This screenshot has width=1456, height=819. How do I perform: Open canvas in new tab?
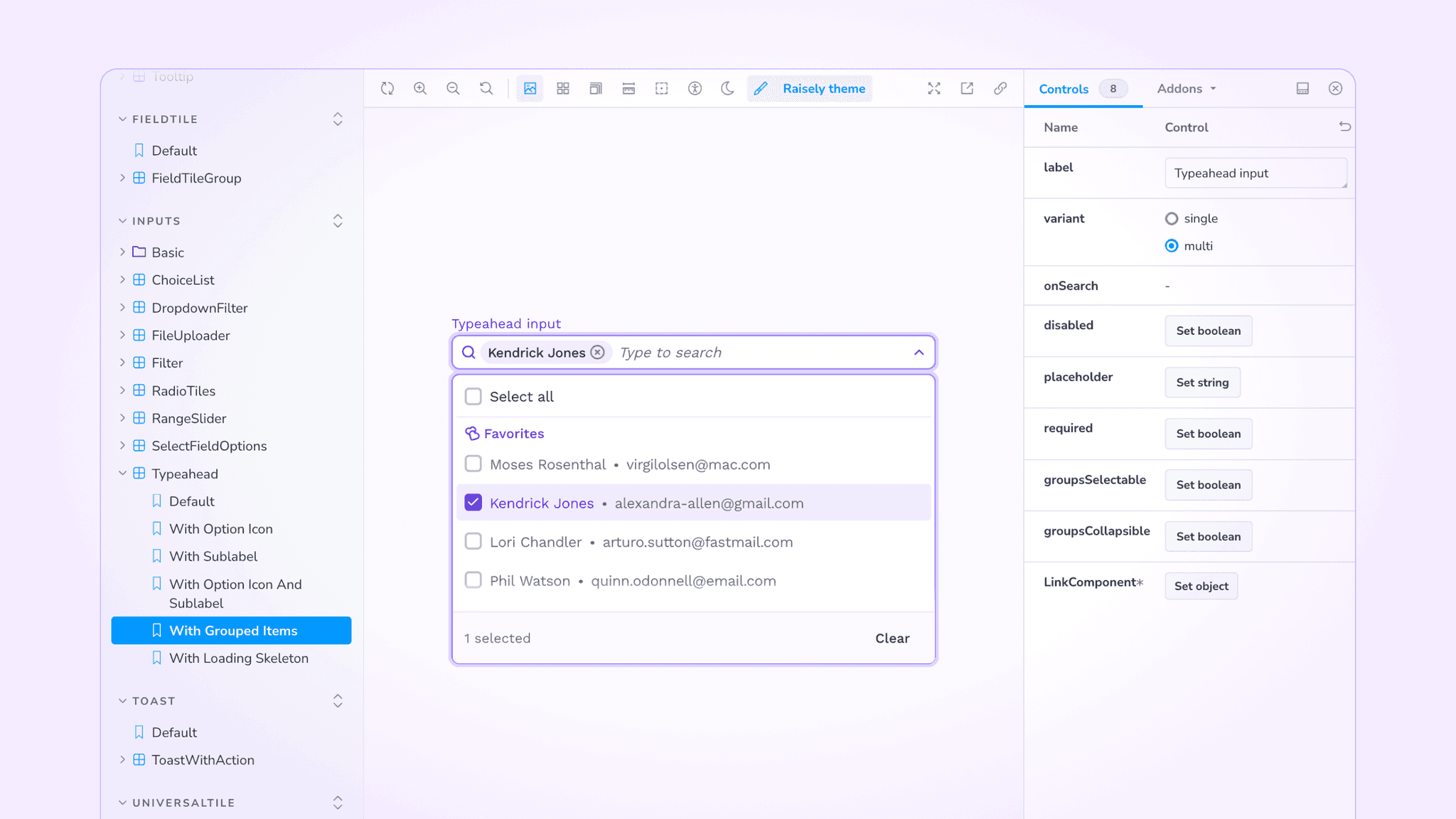click(x=967, y=88)
